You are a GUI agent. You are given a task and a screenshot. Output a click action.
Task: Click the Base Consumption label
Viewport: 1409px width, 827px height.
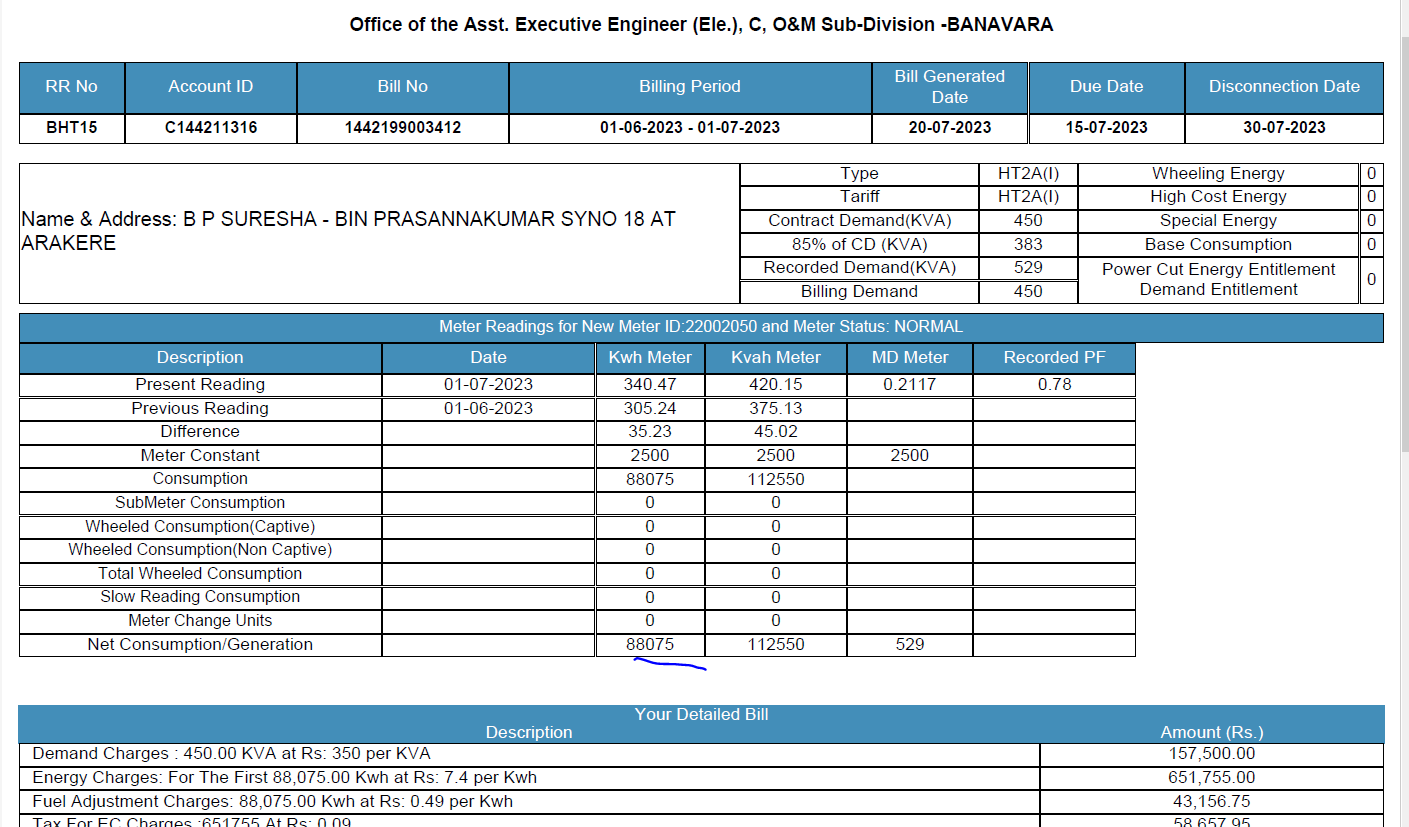[x=1218, y=245]
